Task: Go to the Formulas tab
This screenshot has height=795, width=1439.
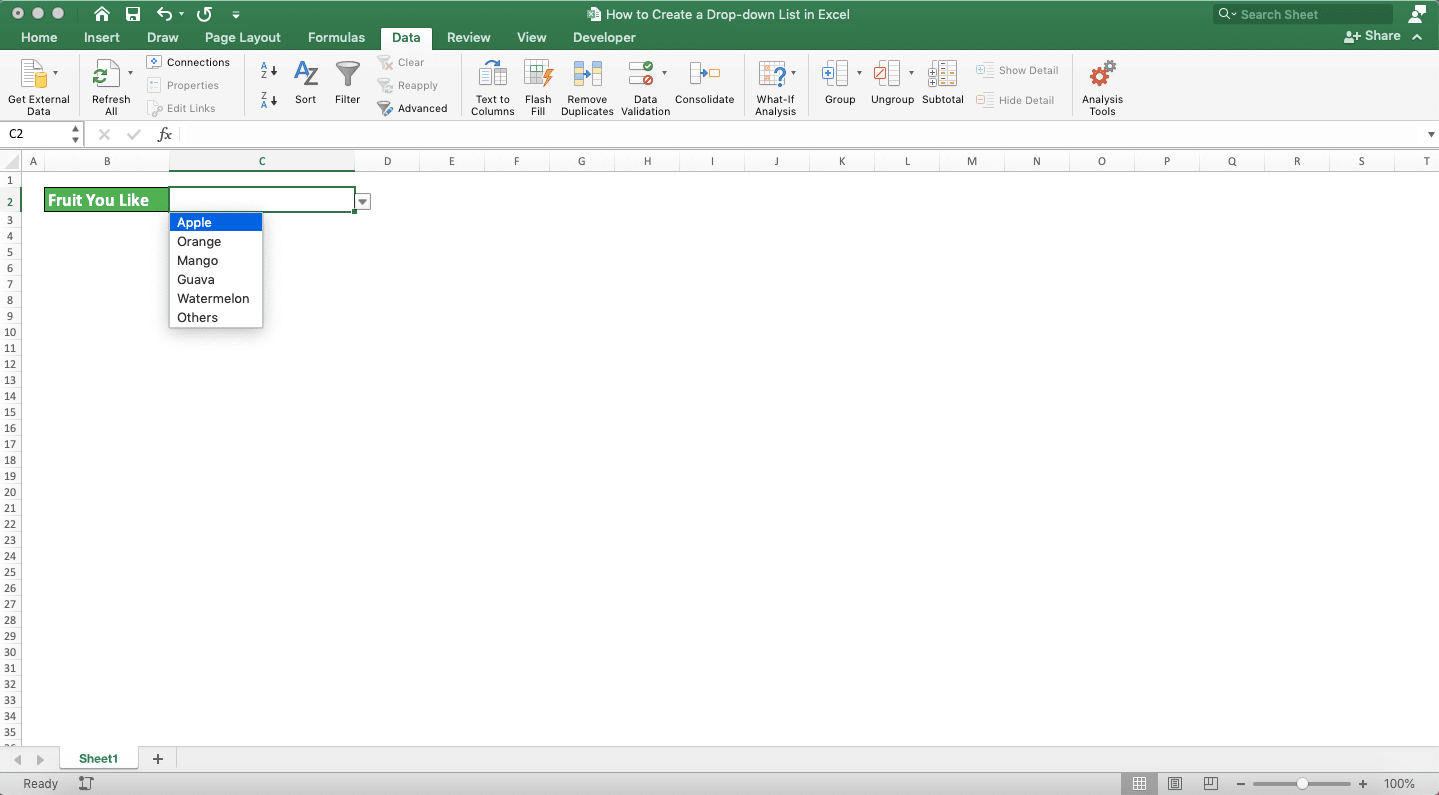Action: pyautogui.click(x=337, y=37)
